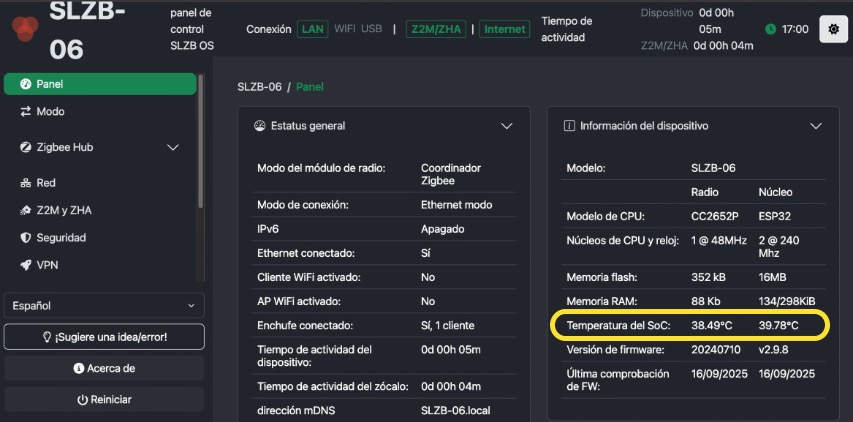
Task: Collapse the Estatus general card
Action: tap(506, 126)
